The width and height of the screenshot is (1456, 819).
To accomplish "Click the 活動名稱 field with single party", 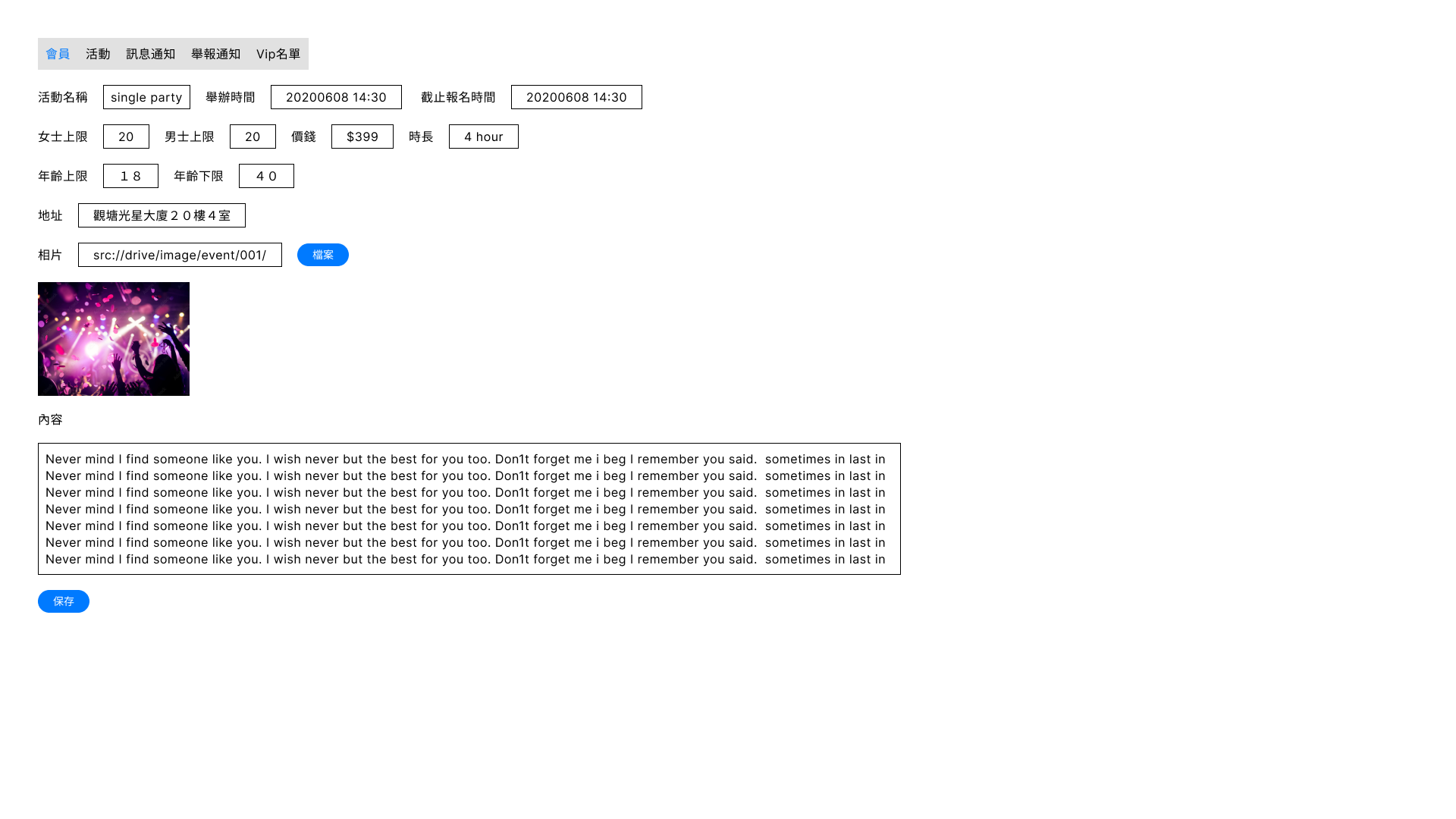I will click(146, 97).
